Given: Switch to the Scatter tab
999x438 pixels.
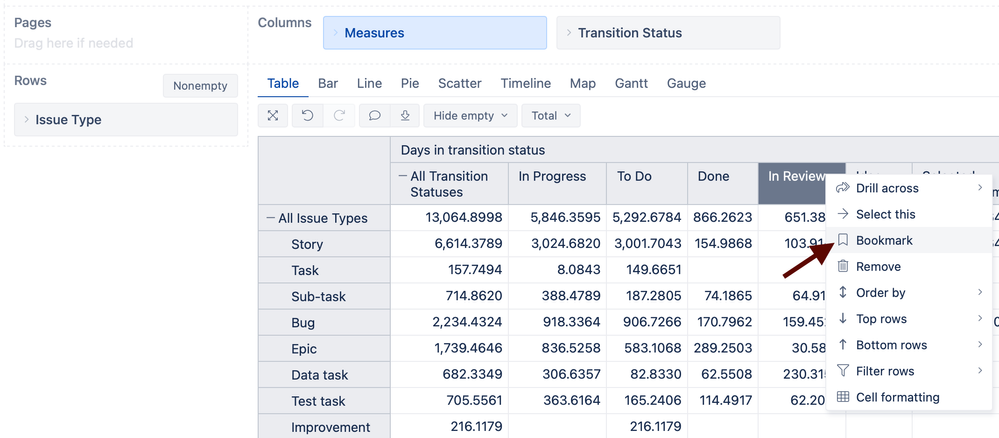Looking at the screenshot, I should (x=460, y=84).
